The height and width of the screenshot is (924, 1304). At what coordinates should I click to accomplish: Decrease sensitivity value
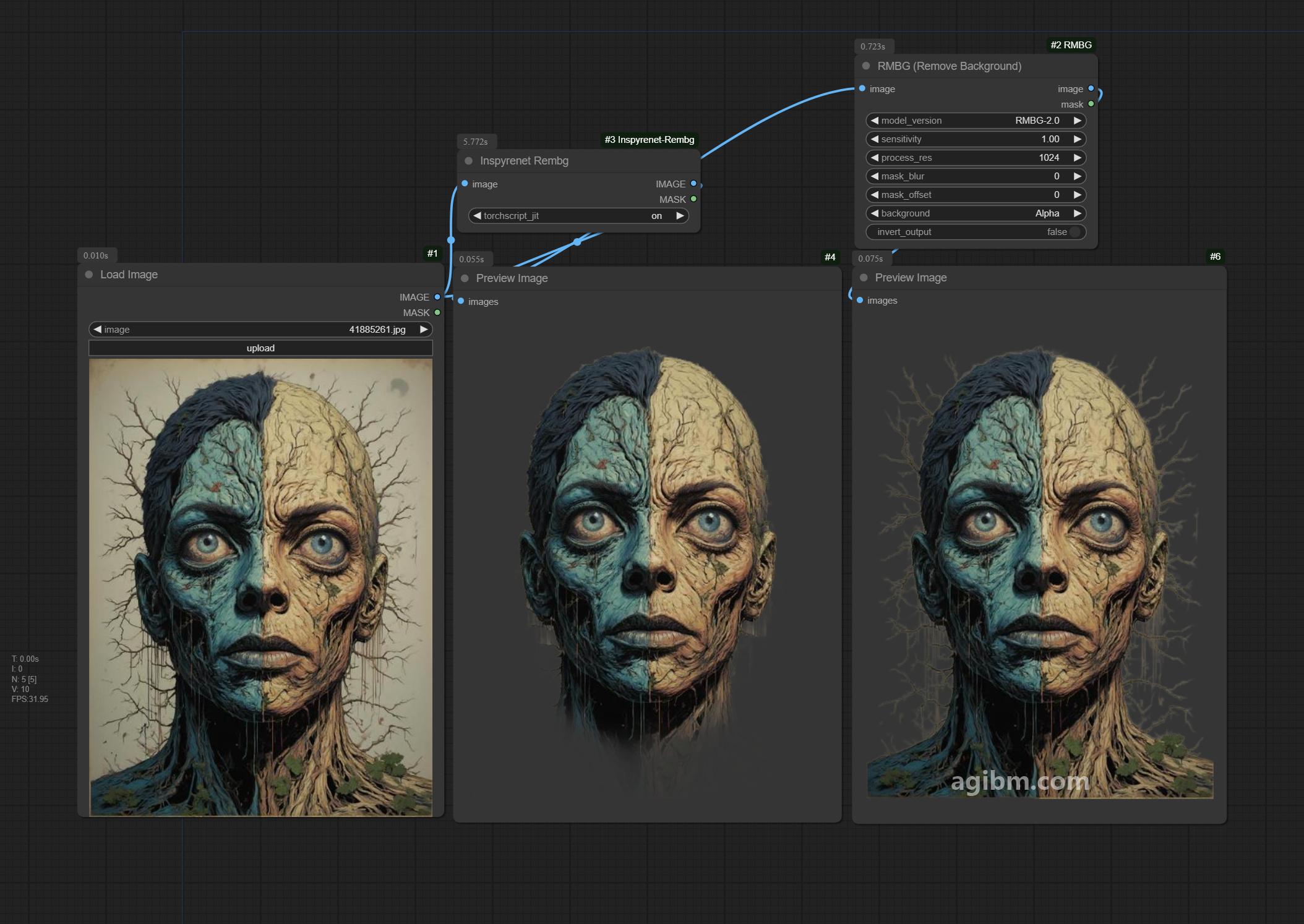pyautogui.click(x=875, y=139)
